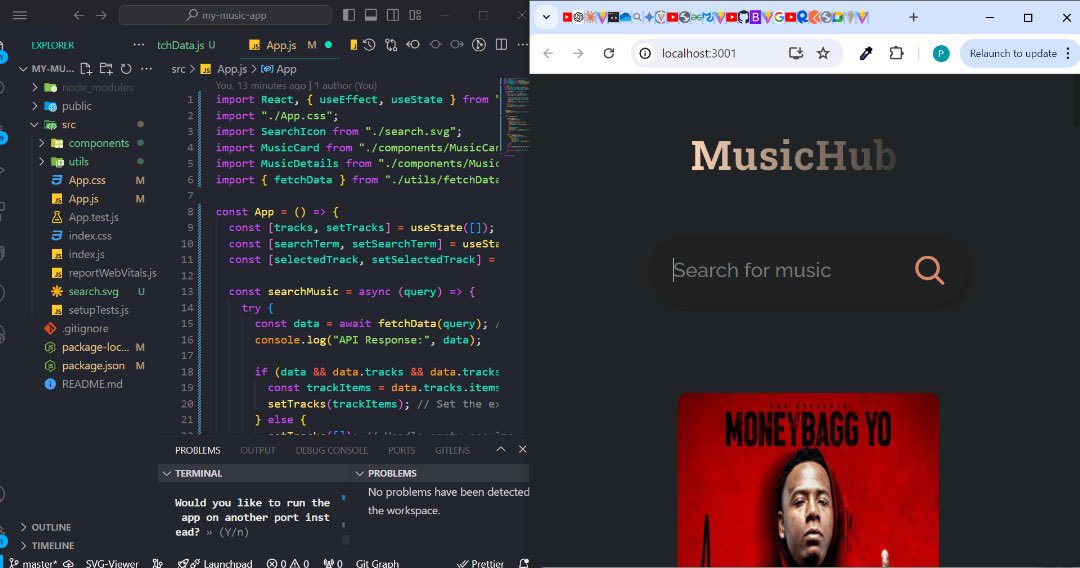Expand the public folder
The width and height of the screenshot is (1080, 568).
pyautogui.click(x=35, y=106)
